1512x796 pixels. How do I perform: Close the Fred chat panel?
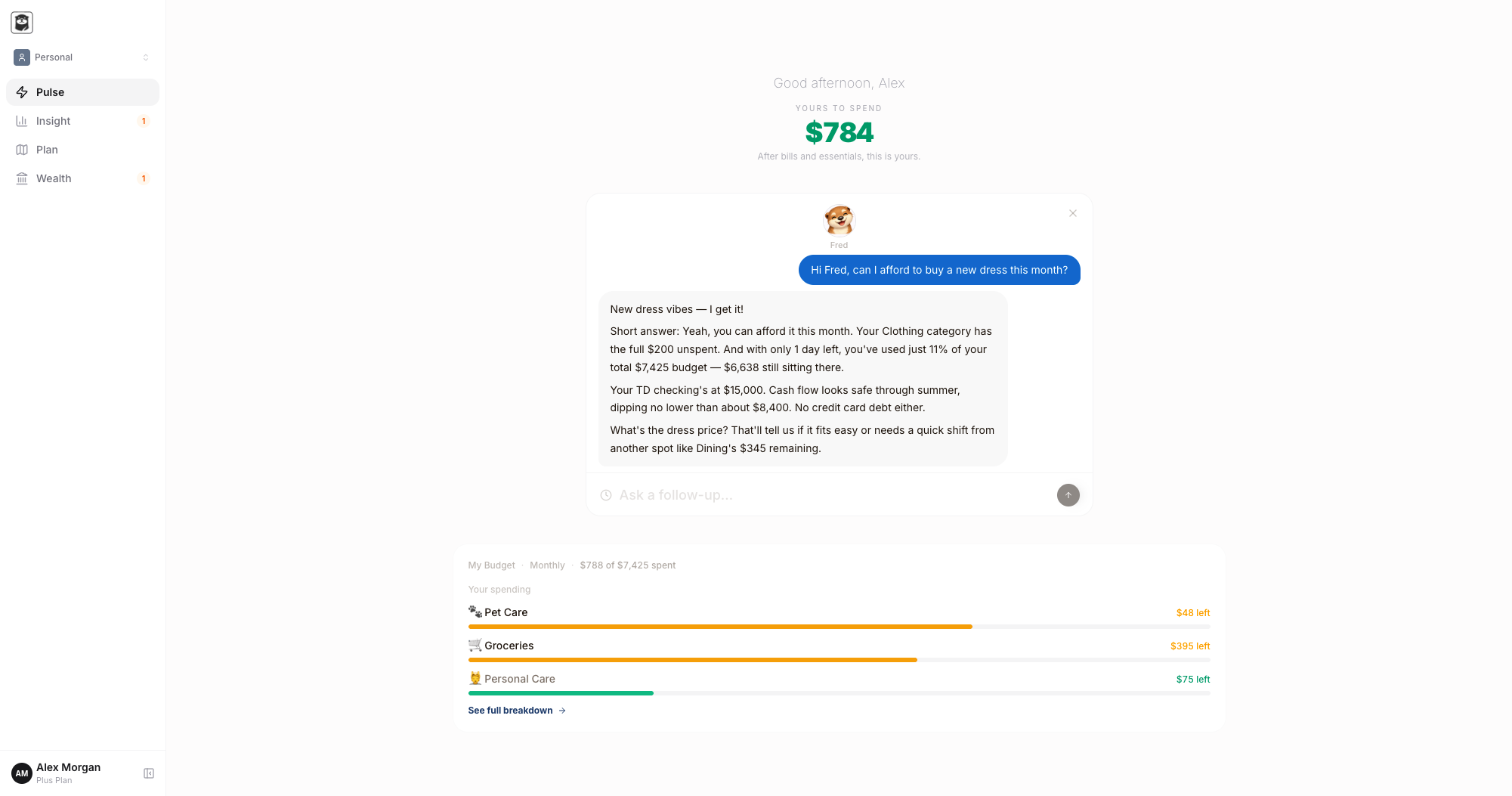coord(1072,213)
